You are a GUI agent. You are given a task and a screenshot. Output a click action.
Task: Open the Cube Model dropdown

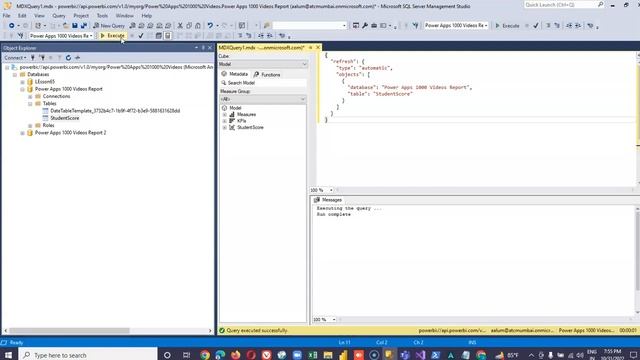(x=263, y=64)
